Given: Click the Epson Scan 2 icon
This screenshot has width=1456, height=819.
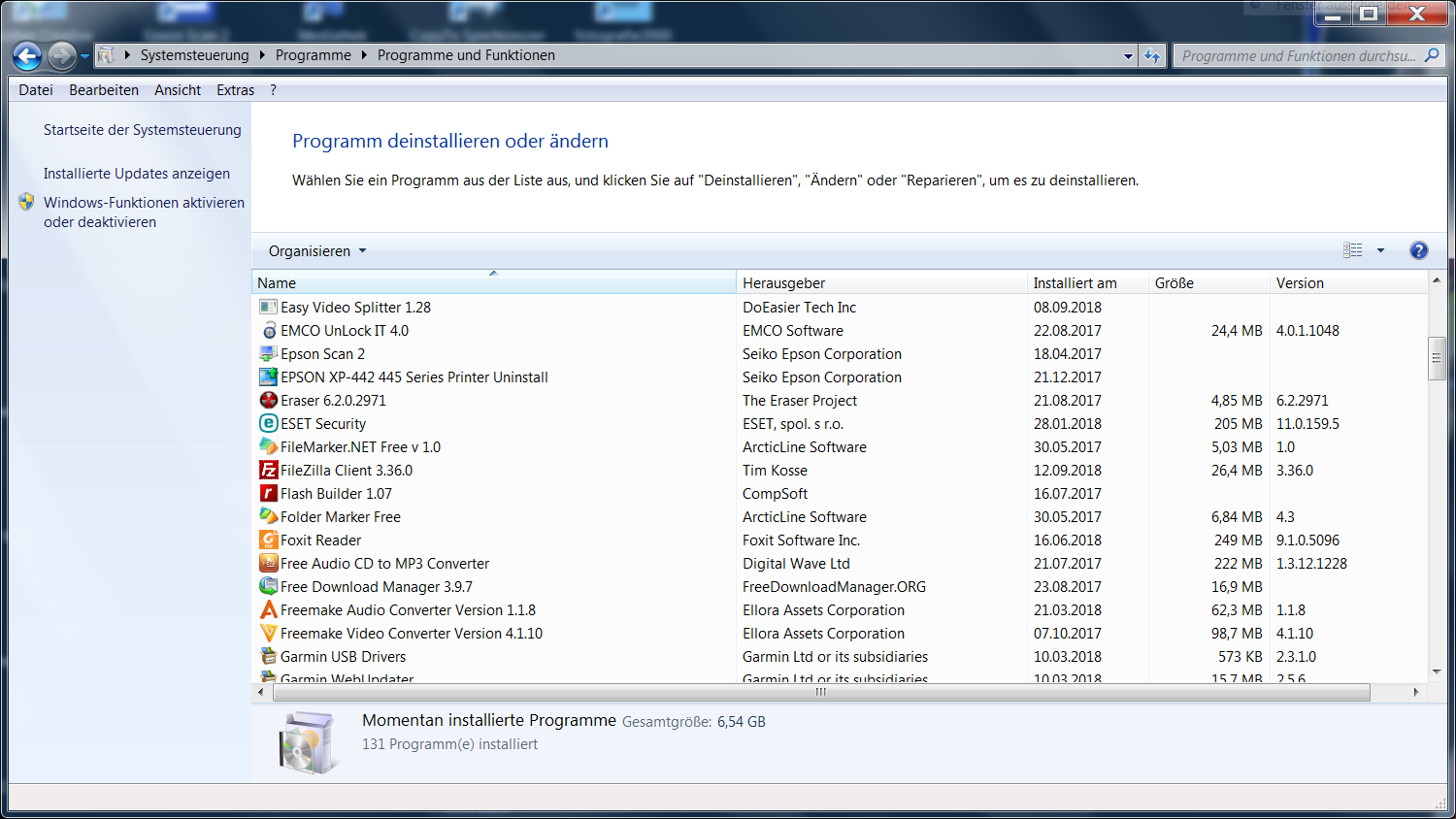Looking at the screenshot, I should pyautogui.click(x=269, y=353).
